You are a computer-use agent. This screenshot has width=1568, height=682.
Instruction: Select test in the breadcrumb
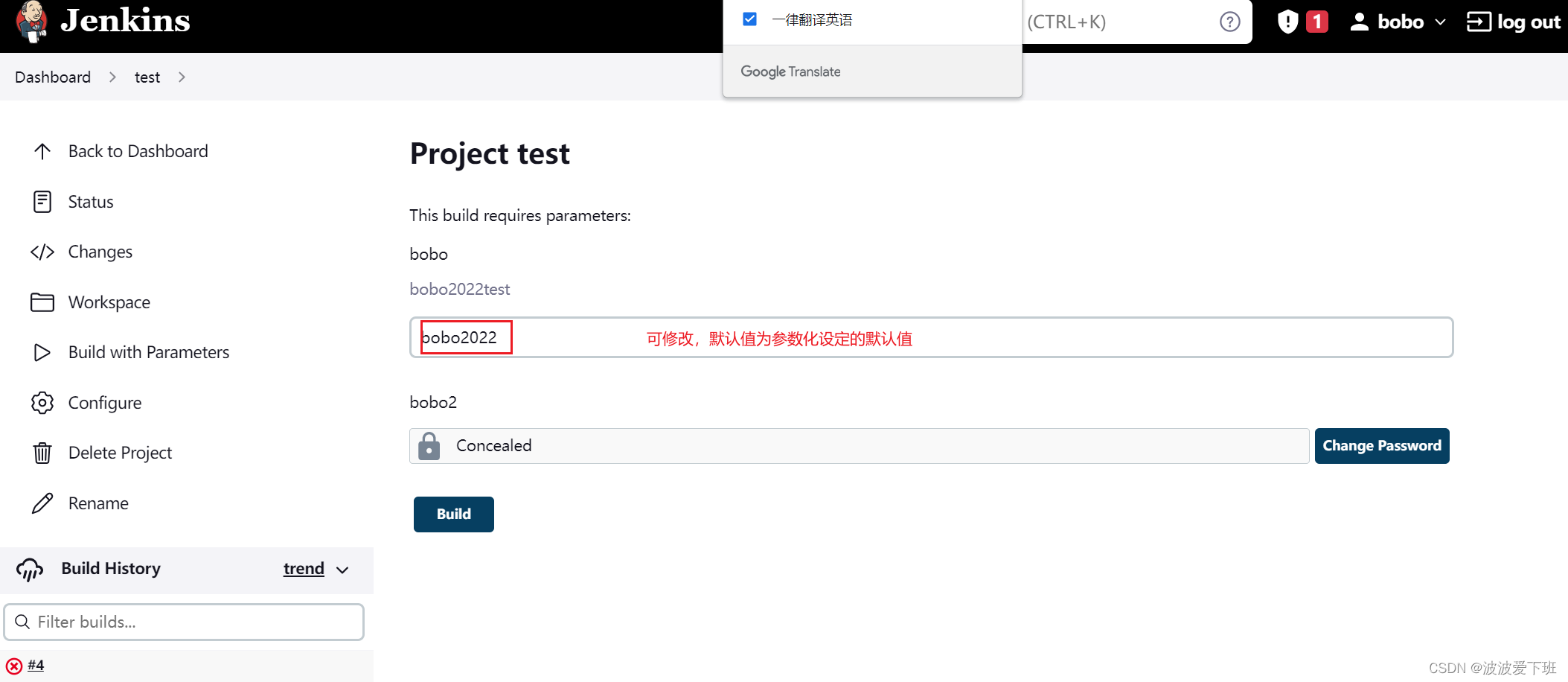(x=147, y=77)
